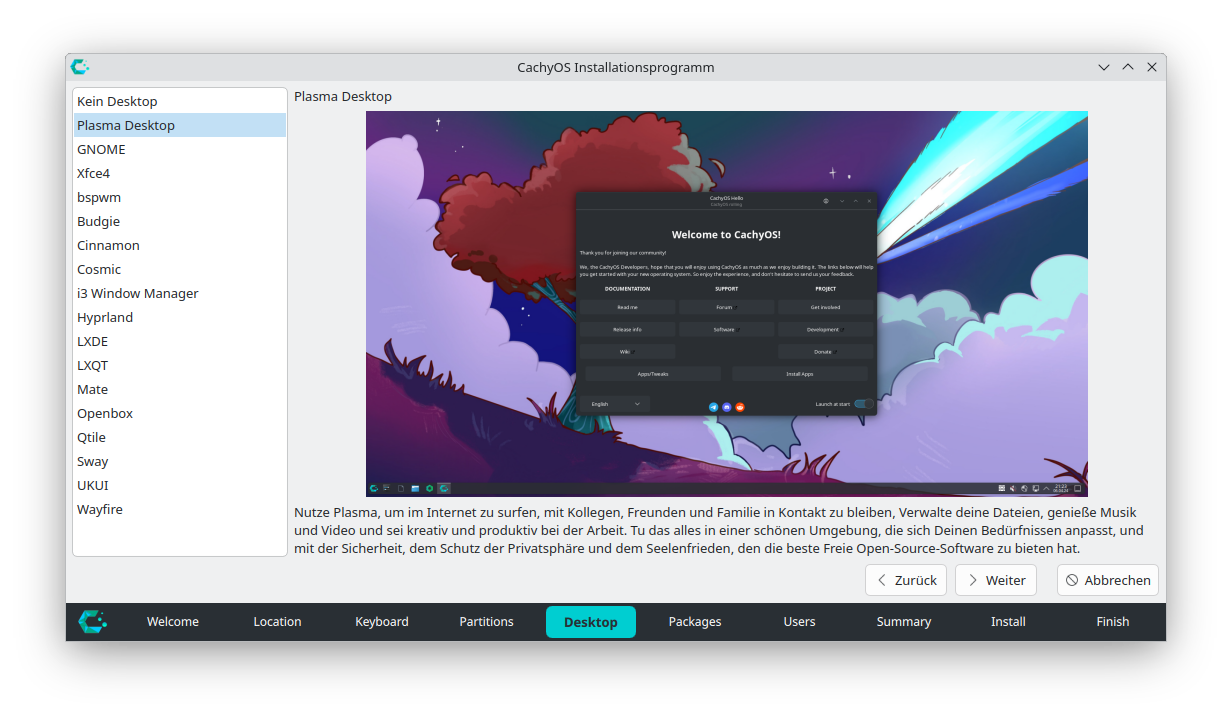1232x719 pixels.
Task: Select i3 Window Manager
Action: 180,293
